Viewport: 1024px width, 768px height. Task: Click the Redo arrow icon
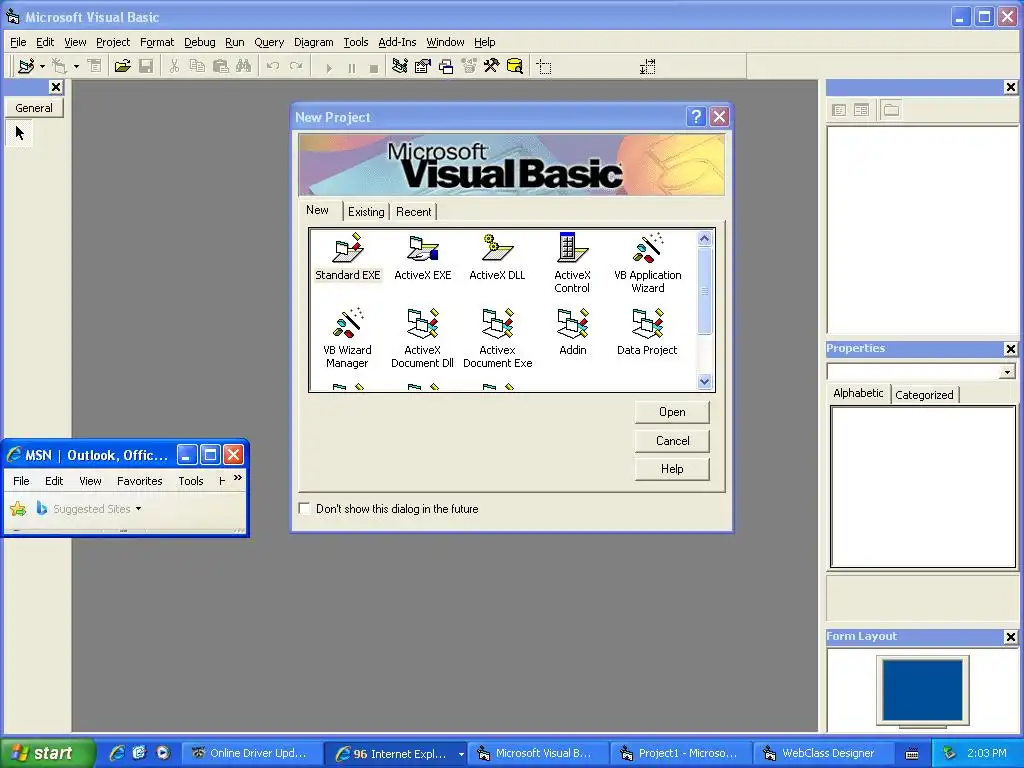point(296,66)
